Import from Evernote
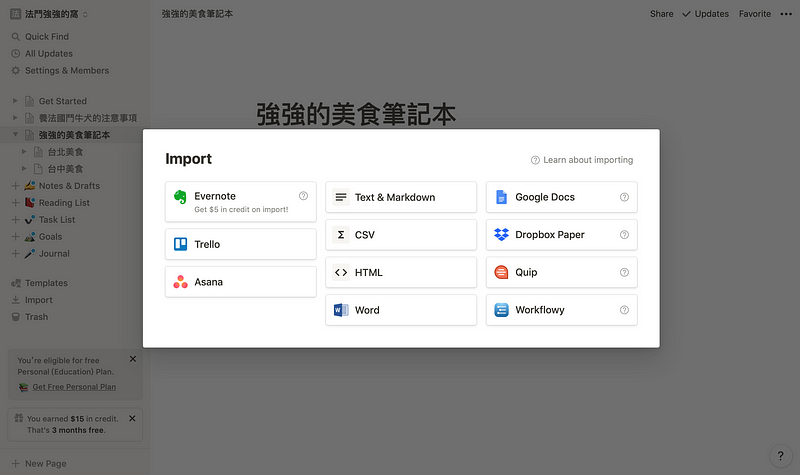Image resolution: width=800 pixels, height=475 pixels. (240, 202)
